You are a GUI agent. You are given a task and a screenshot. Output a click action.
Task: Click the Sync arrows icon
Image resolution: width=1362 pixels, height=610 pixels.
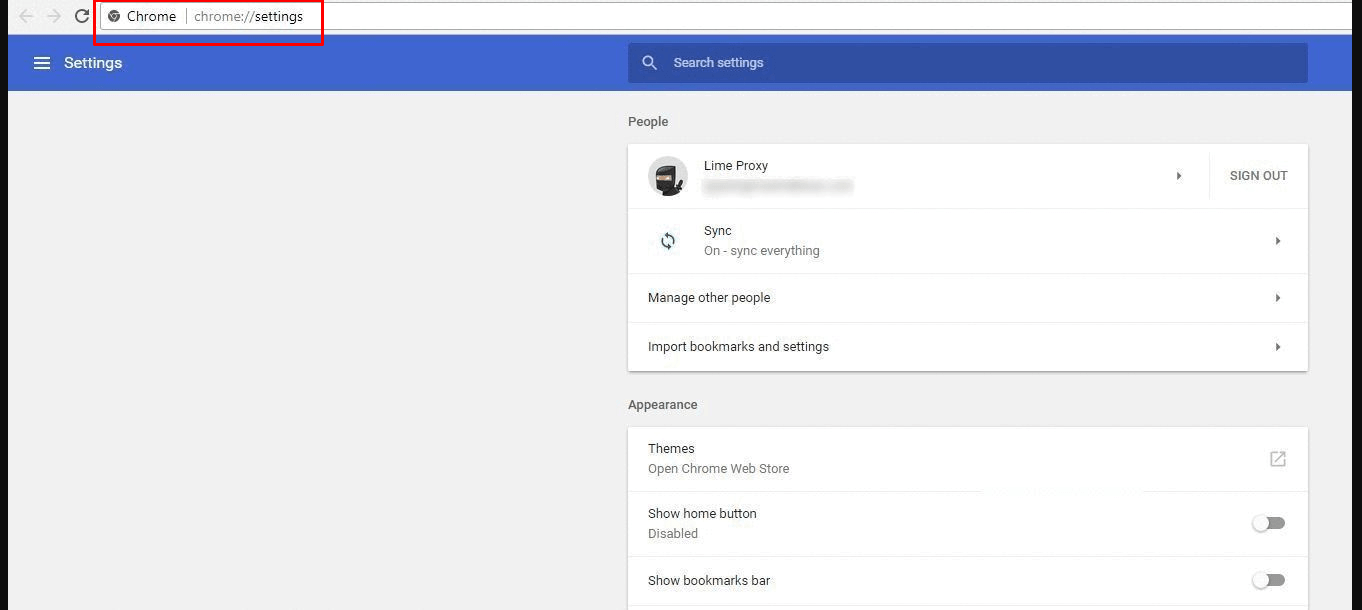point(667,241)
